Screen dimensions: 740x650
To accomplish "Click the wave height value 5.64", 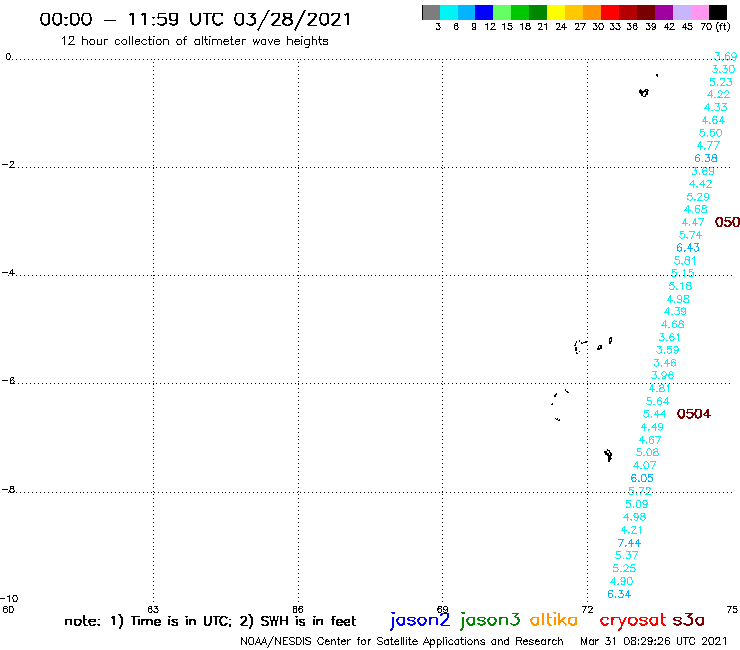I will (x=657, y=401).
